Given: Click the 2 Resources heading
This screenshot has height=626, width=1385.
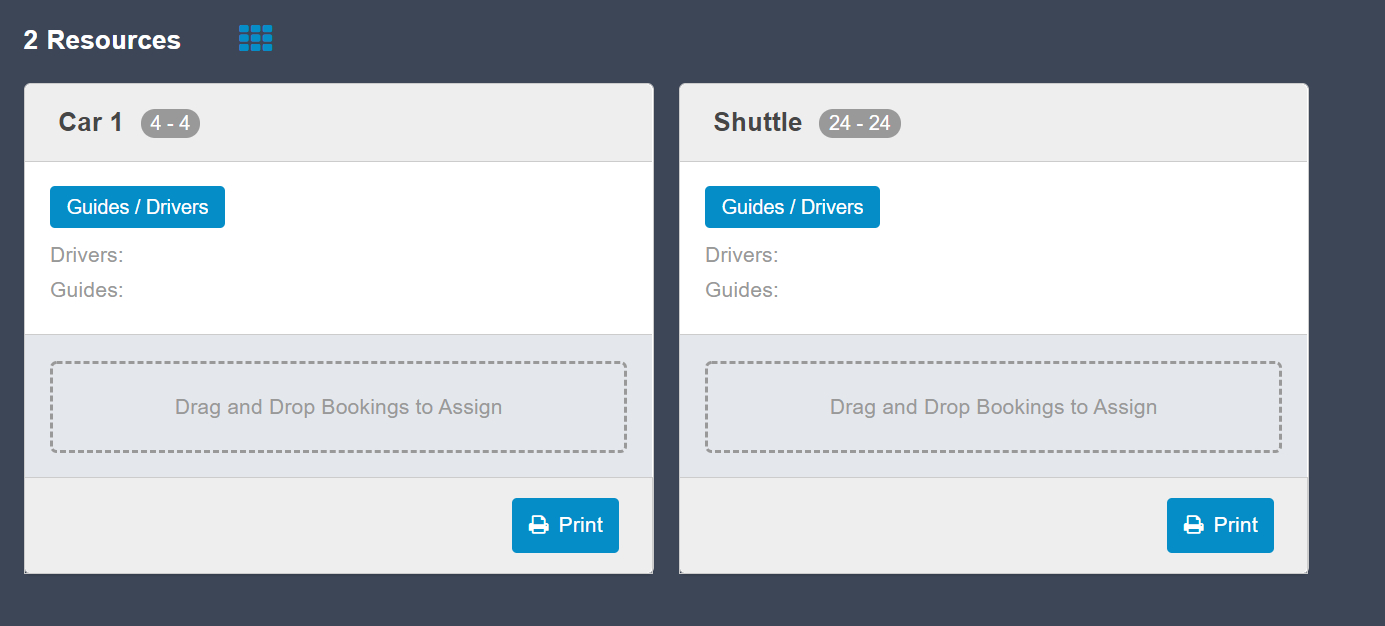Looking at the screenshot, I should (x=102, y=40).
